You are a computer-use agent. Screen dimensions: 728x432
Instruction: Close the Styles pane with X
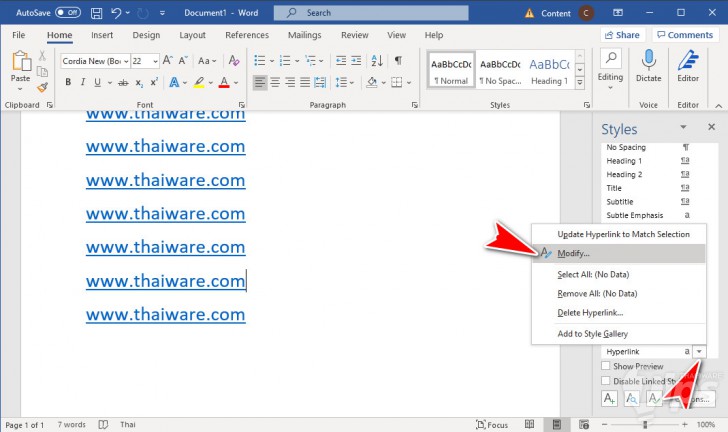pos(711,126)
